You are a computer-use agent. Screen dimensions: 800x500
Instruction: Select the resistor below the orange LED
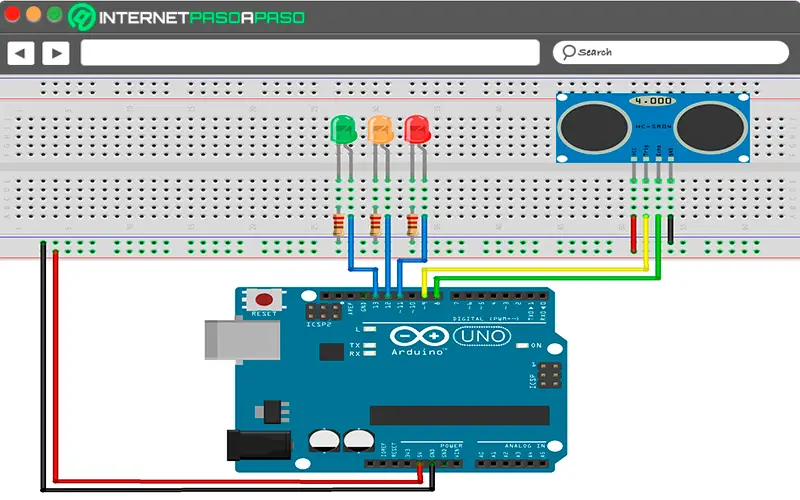[x=375, y=225]
